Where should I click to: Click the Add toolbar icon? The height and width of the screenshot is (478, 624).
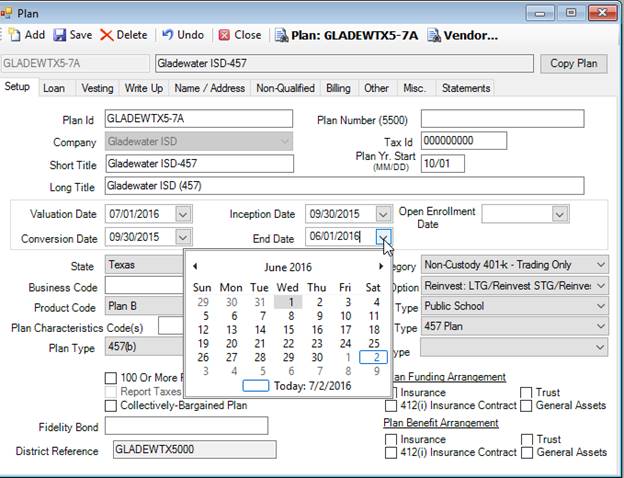[13, 35]
